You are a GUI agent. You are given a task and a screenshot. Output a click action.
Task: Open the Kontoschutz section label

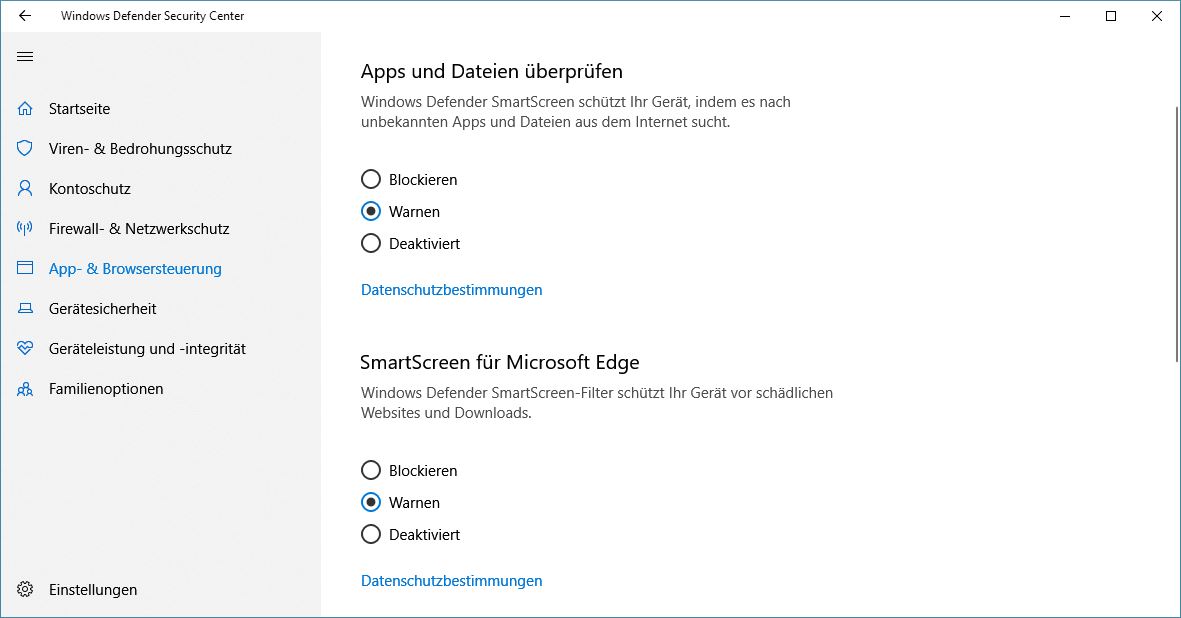90,189
